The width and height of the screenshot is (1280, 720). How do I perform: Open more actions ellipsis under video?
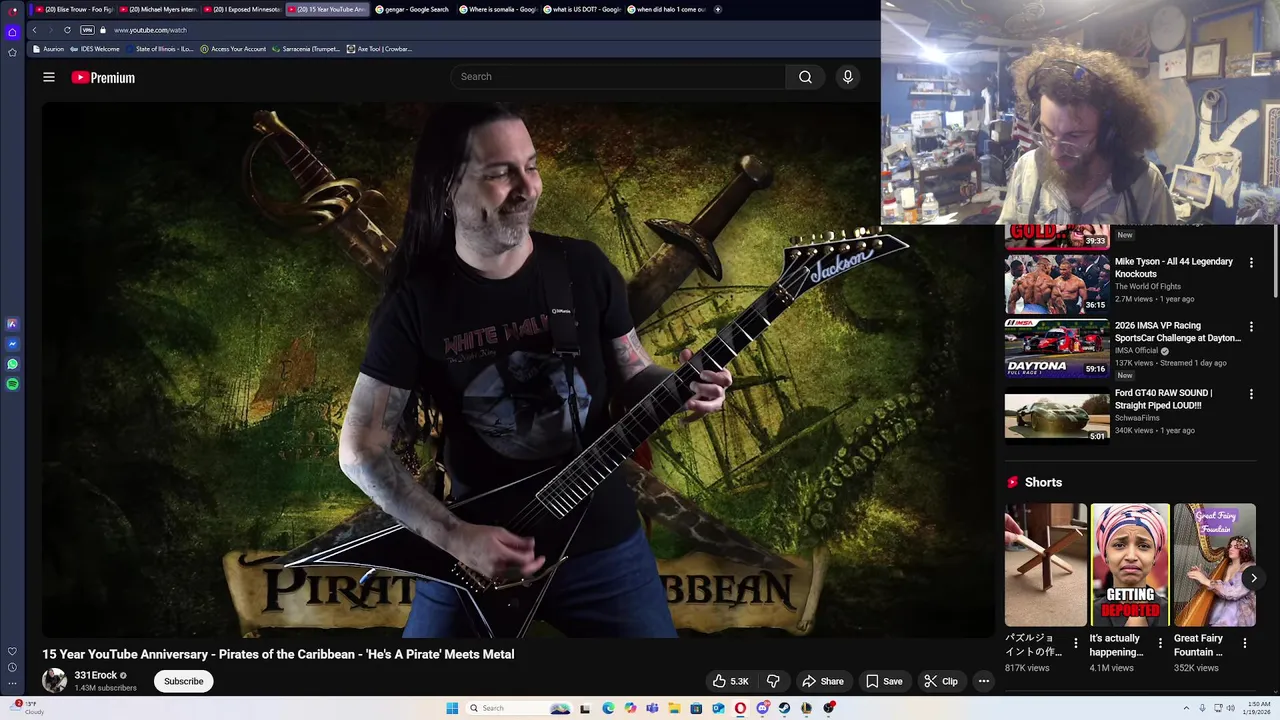click(x=984, y=681)
